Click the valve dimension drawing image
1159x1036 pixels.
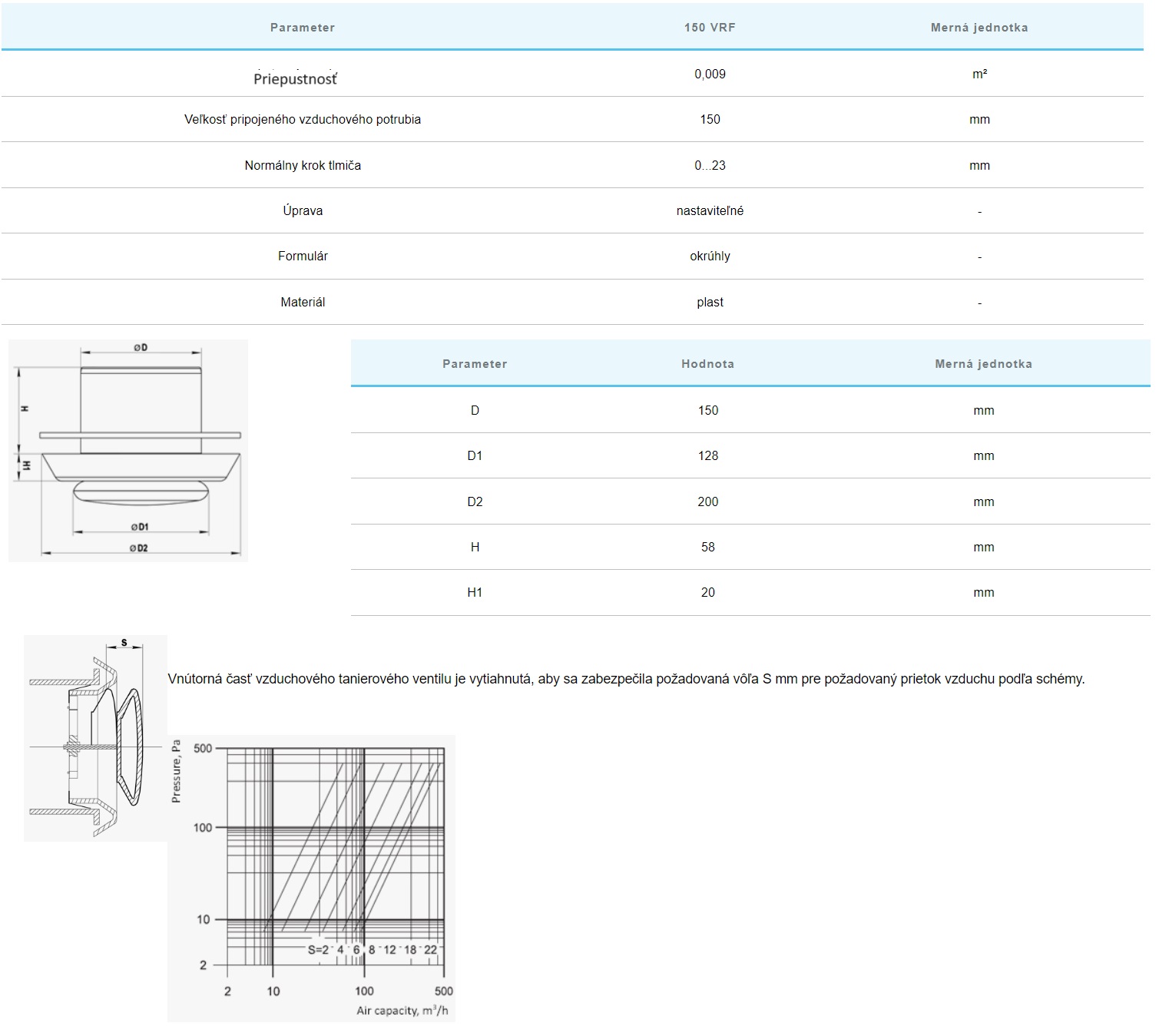(x=128, y=450)
